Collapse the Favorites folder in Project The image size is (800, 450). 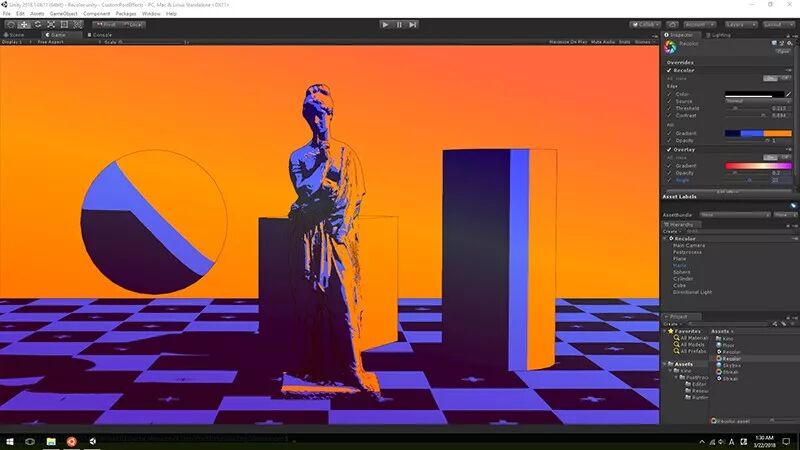pyautogui.click(x=666, y=332)
